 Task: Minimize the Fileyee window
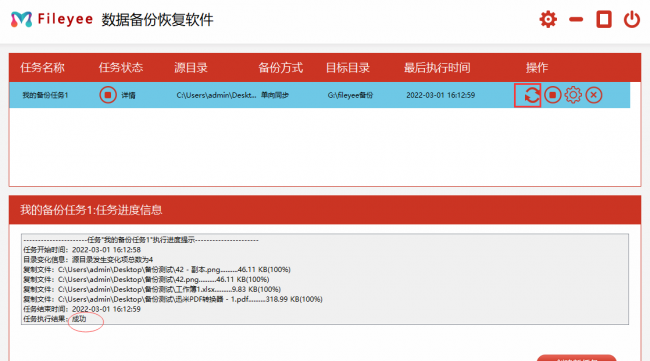point(576,19)
